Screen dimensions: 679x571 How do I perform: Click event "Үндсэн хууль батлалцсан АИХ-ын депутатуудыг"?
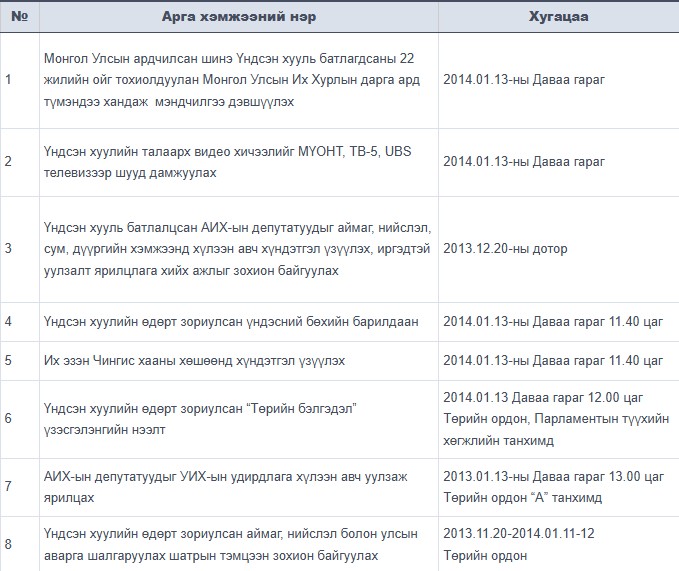pos(189,227)
